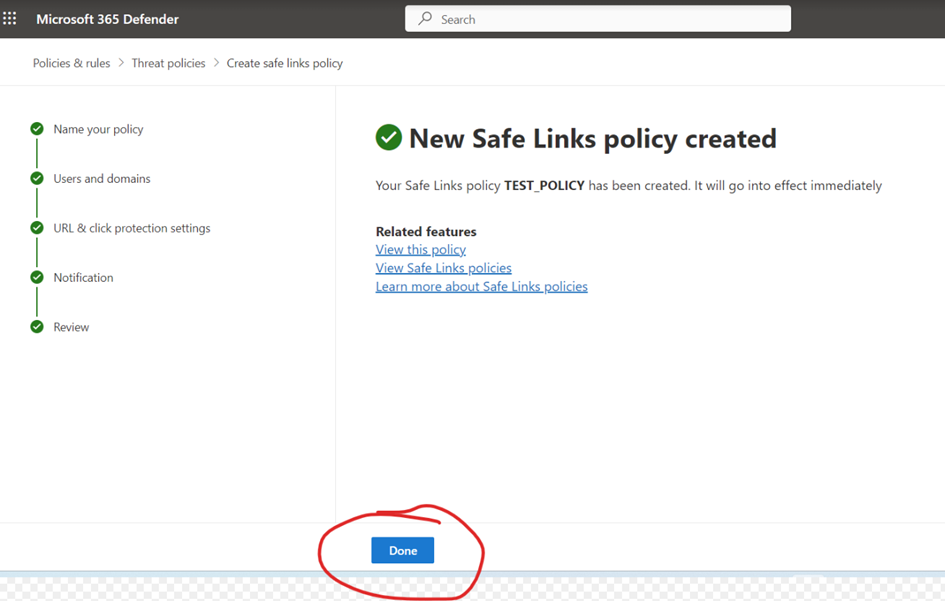945x601 pixels.
Task: Click the green check next to URL & click protection settings
Action: point(37,228)
